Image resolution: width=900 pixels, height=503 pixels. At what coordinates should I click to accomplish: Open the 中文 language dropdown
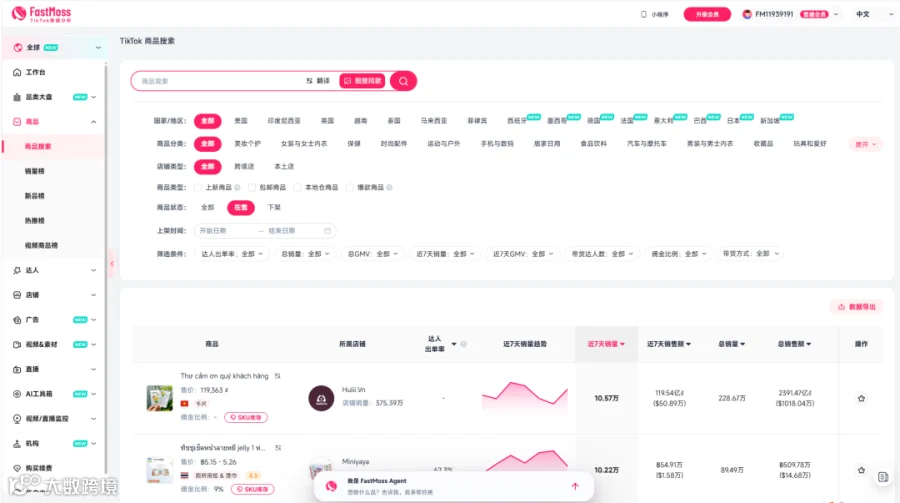(x=875, y=14)
